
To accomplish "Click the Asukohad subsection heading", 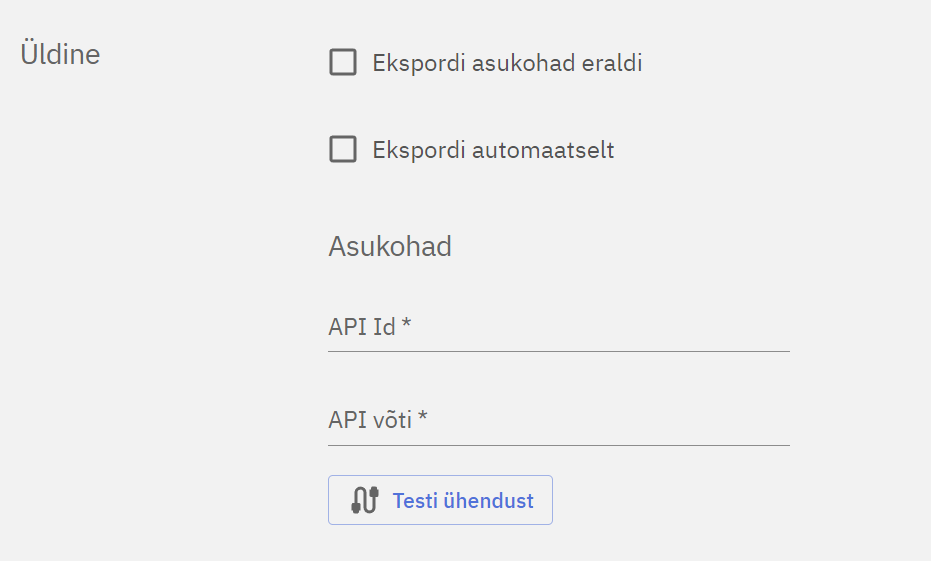I will pyautogui.click(x=390, y=246).
